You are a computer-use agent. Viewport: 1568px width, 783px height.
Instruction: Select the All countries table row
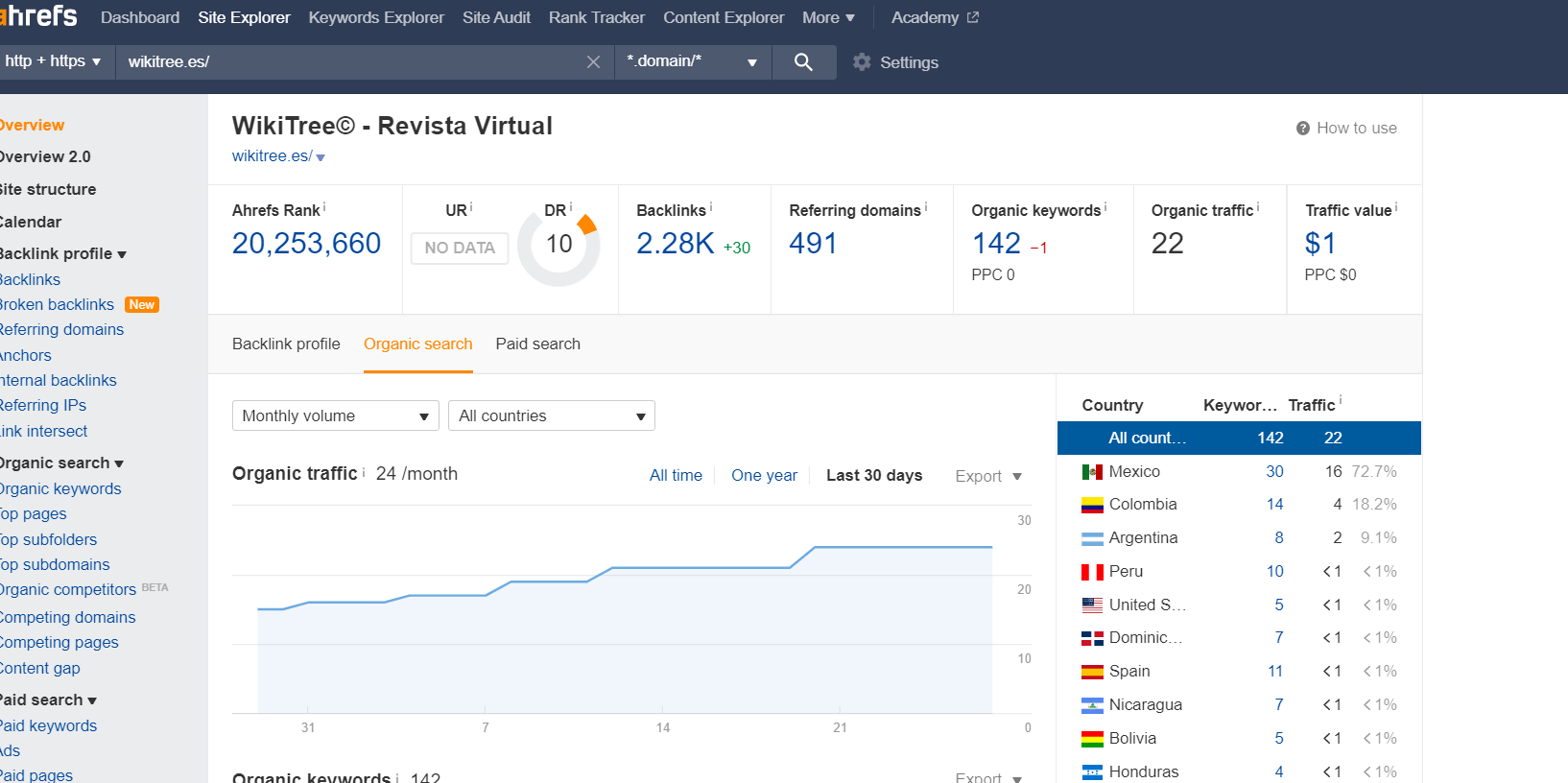[1239, 438]
